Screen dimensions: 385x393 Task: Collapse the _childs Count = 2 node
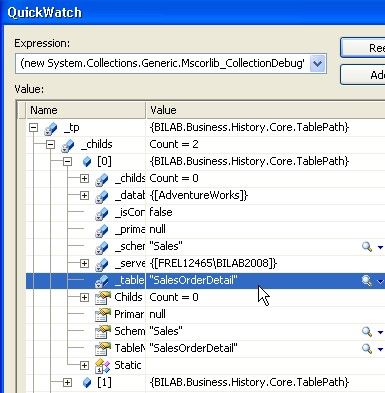point(50,144)
